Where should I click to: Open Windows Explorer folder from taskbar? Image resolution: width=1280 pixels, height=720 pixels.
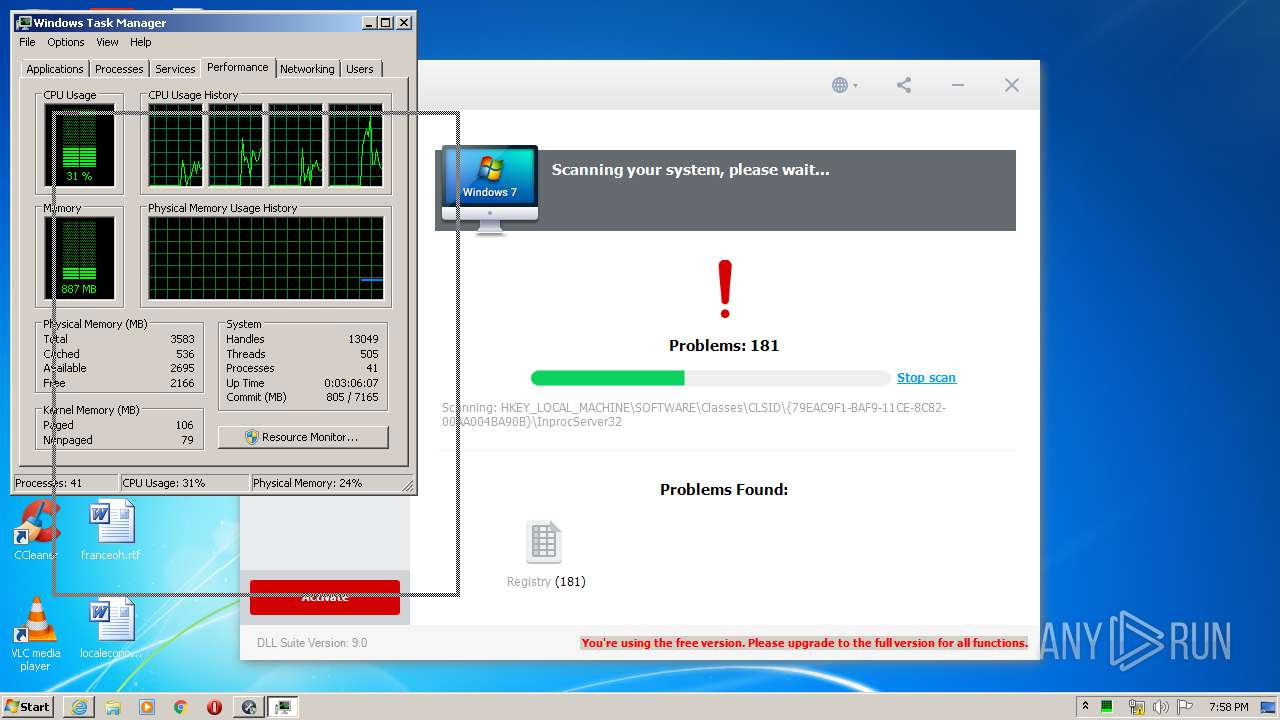pos(113,707)
